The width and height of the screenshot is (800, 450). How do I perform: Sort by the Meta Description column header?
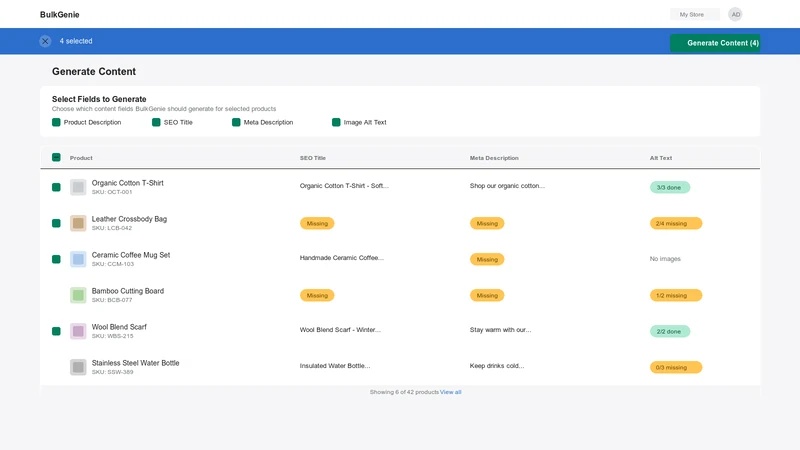(x=494, y=158)
